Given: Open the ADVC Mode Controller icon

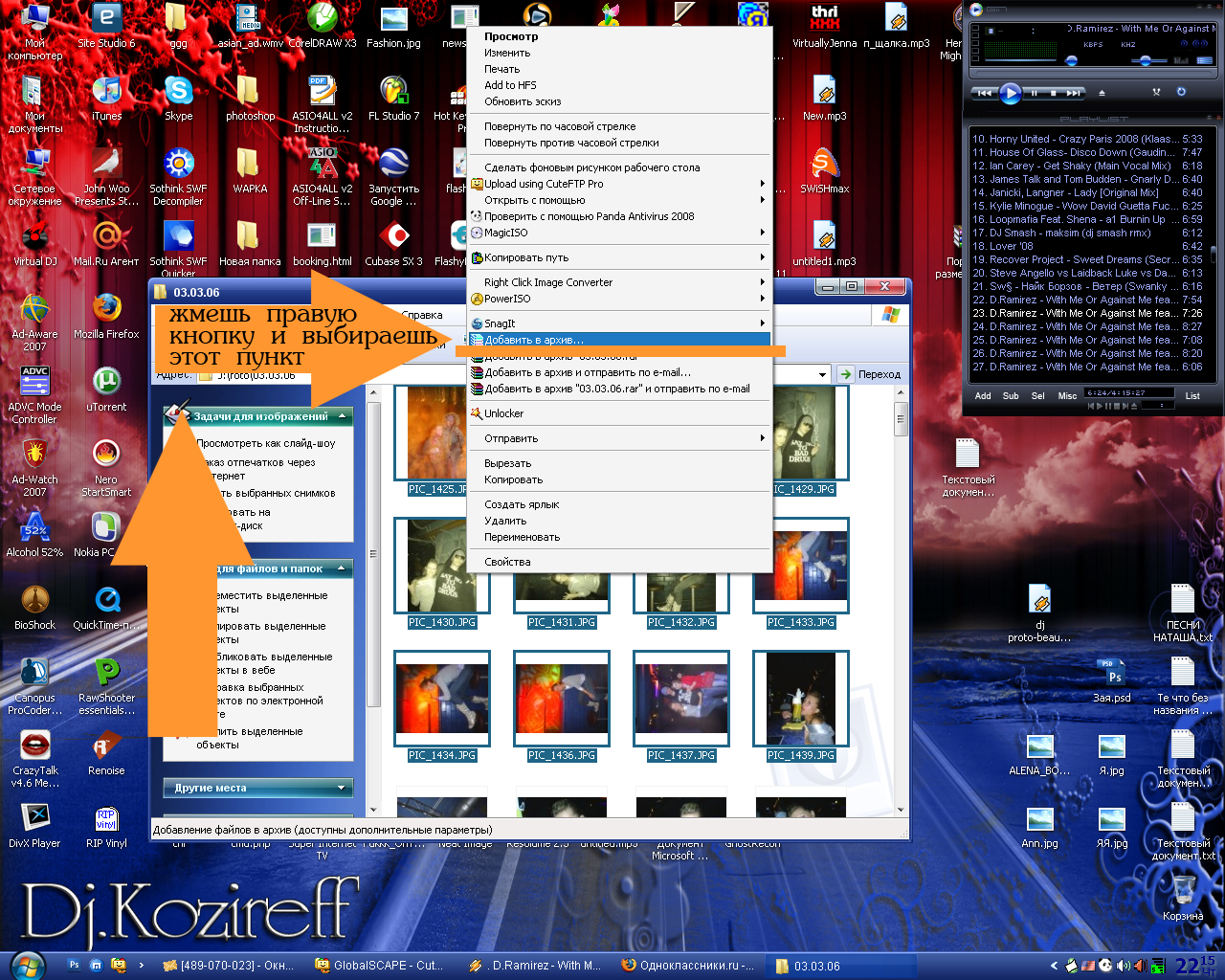Looking at the screenshot, I should pyautogui.click(x=35, y=395).
